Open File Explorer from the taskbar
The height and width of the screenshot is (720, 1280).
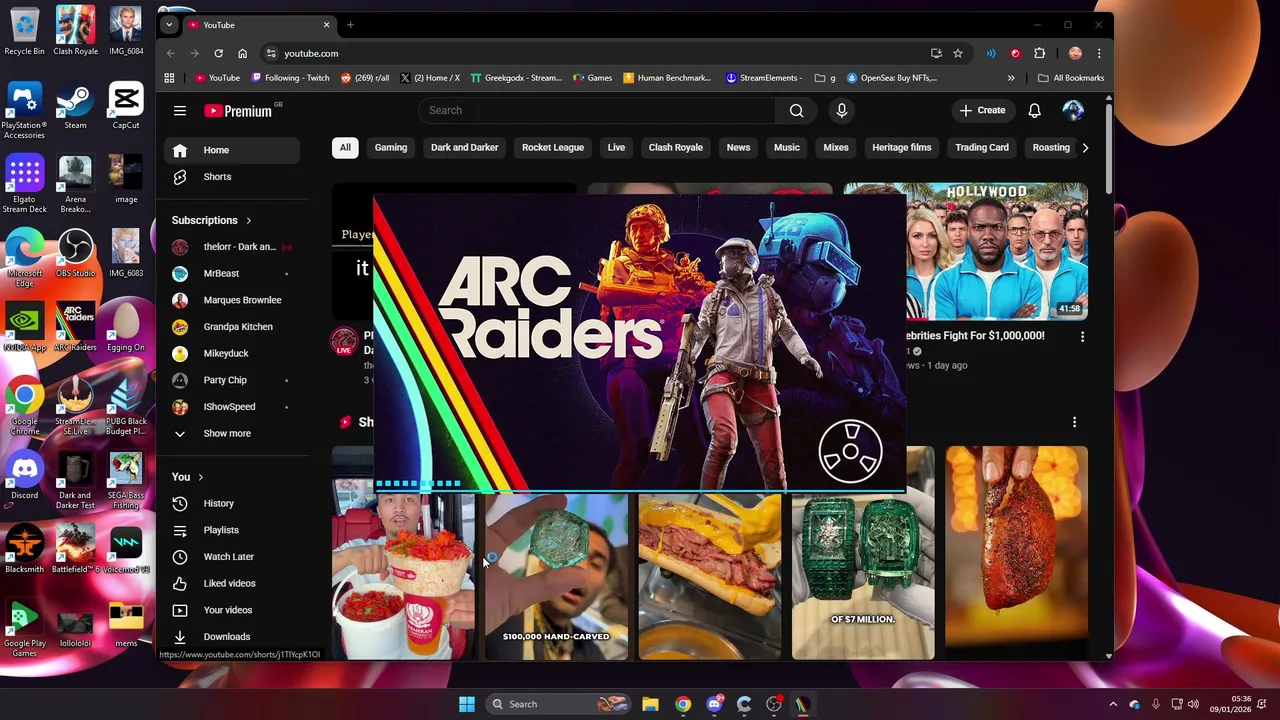point(650,704)
